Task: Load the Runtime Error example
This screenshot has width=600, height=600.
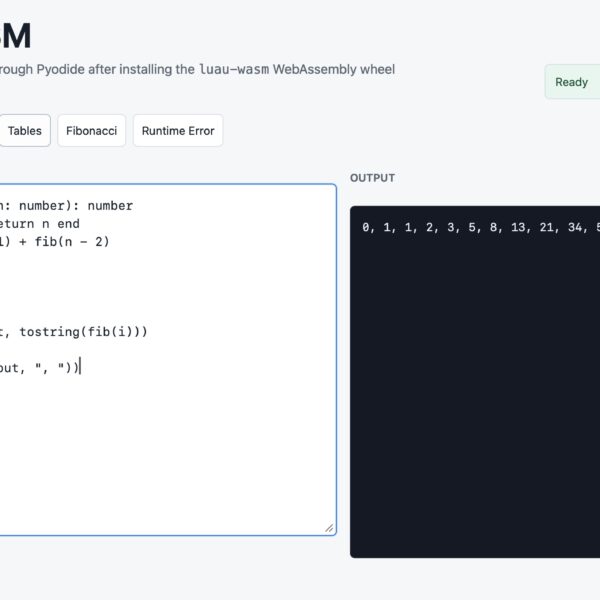Action: click(178, 130)
